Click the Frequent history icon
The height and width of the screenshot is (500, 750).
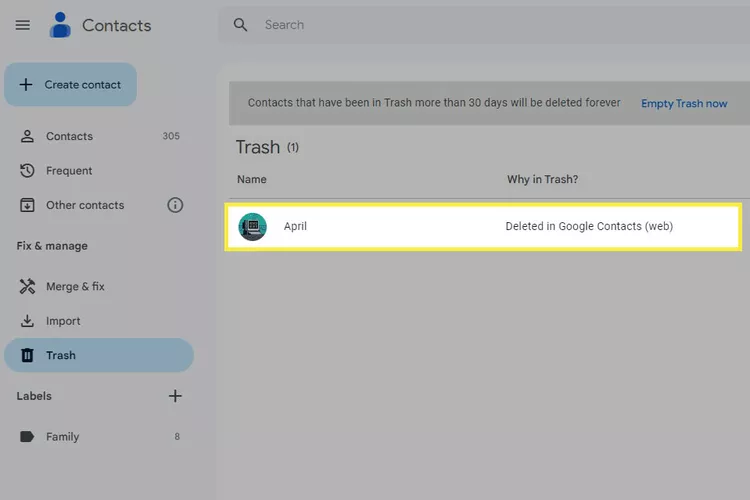tap(27, 171)
